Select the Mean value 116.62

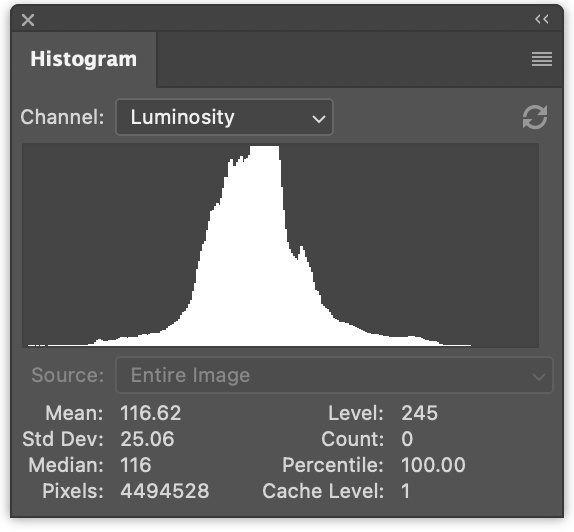pos(150,413)
